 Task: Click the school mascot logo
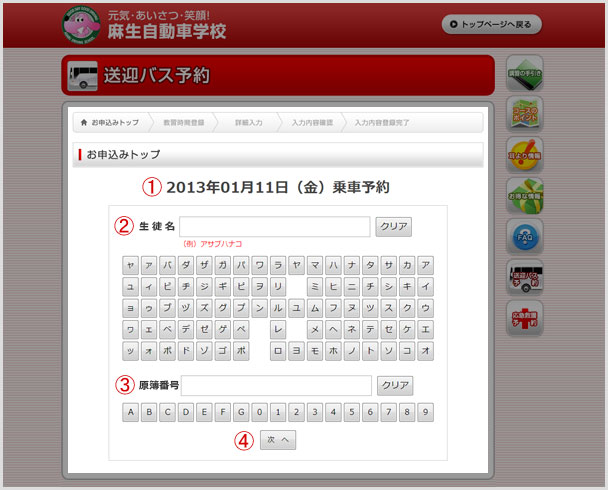coord(81,25)
